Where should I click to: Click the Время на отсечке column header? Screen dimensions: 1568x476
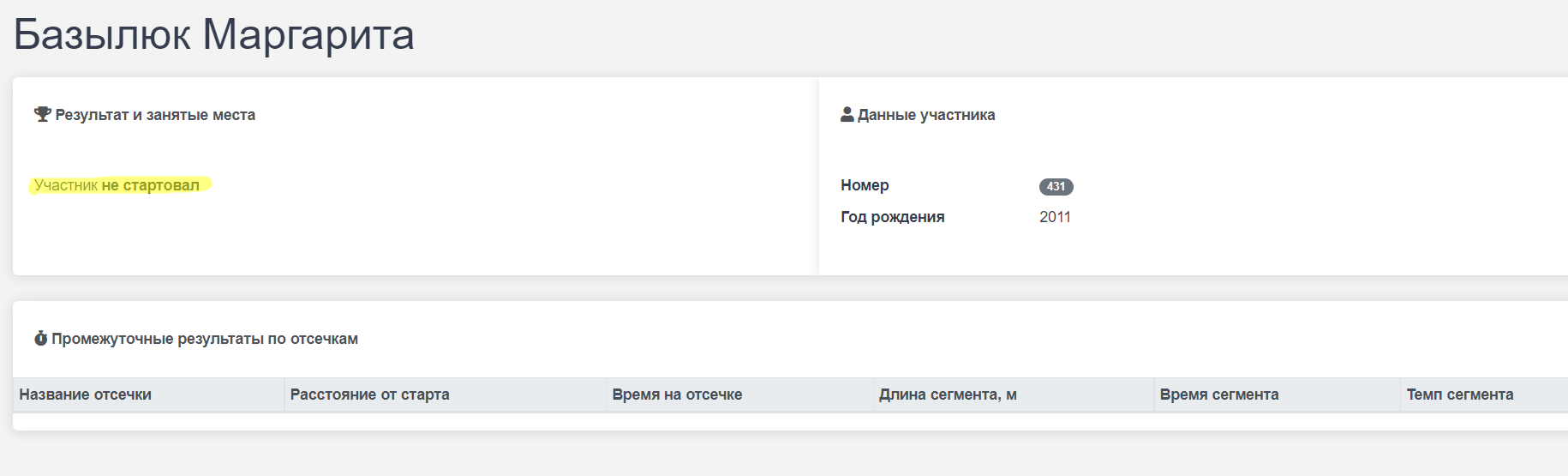pyautogui.click(x=677, y=395)
